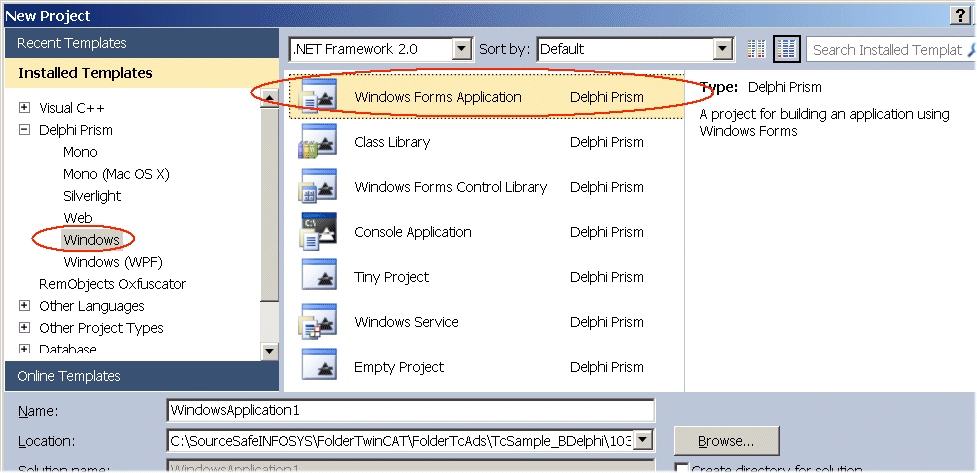Click the 'Windows Service' template name

(406, 322)
